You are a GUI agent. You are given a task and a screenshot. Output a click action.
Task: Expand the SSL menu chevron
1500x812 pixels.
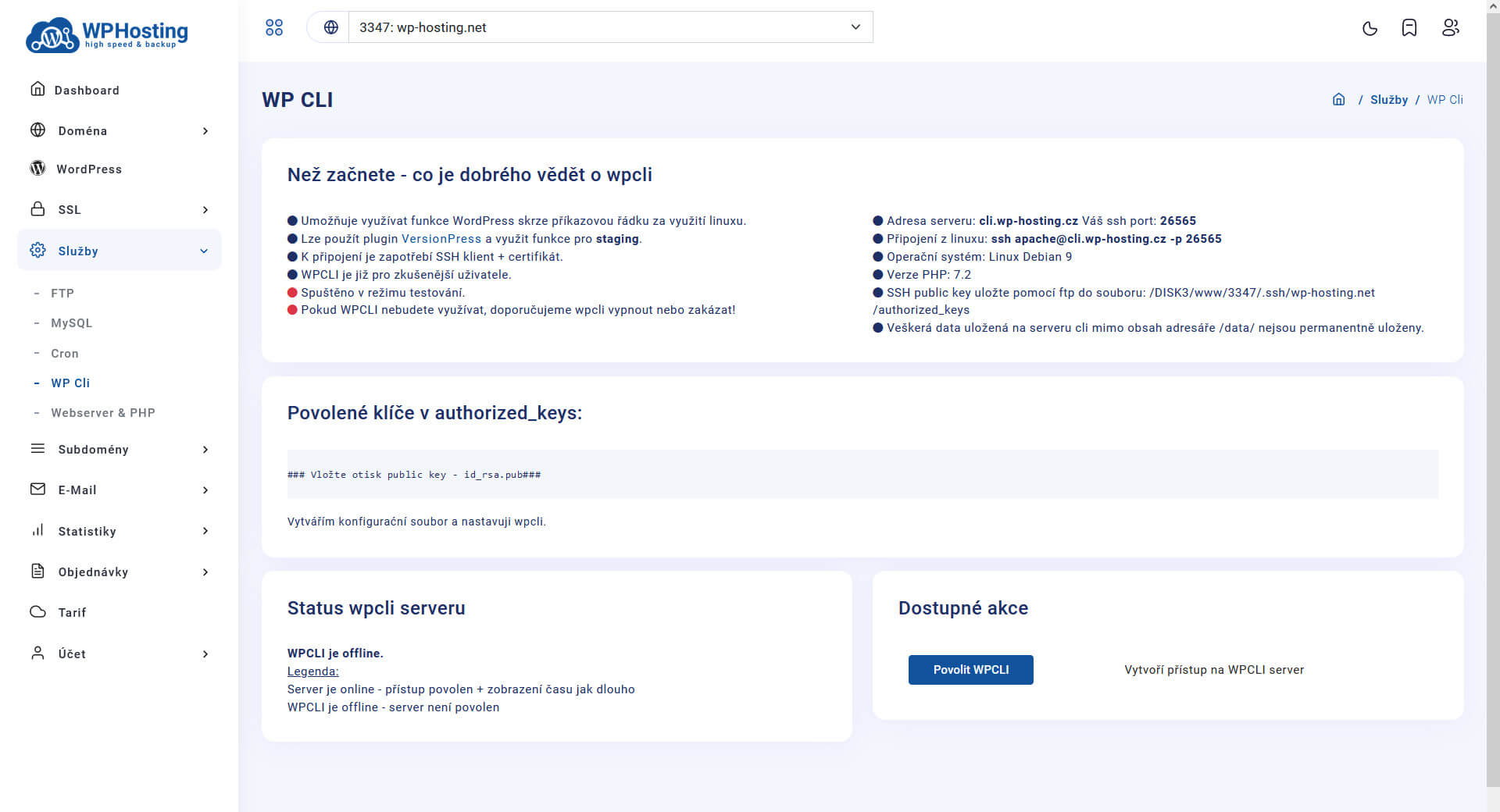[x=205, y=210]
